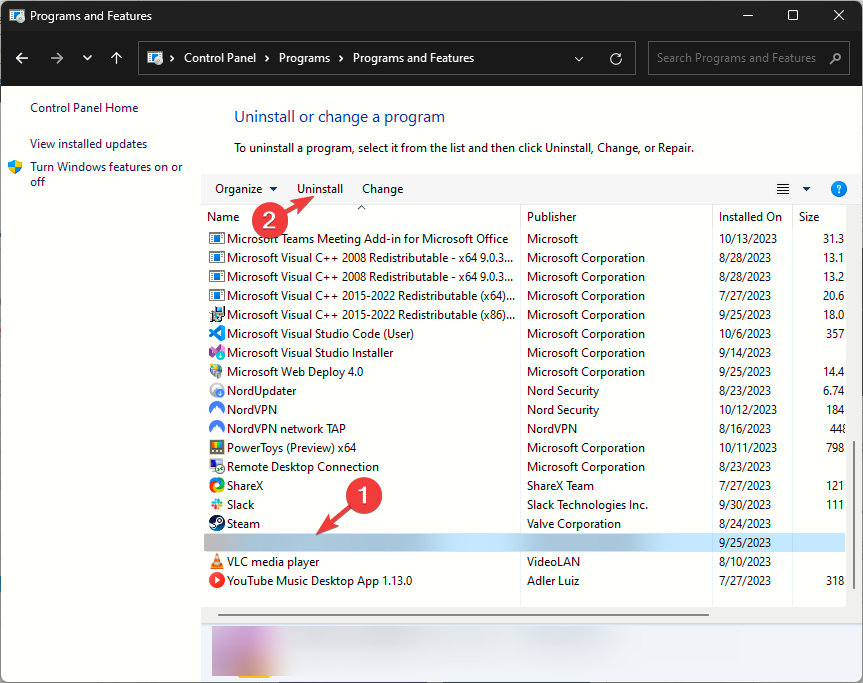Click the NordVPN network TAP icon
The width and height of the screenshot is (863, 683).
pyautogui.click(x=217, y=428)
